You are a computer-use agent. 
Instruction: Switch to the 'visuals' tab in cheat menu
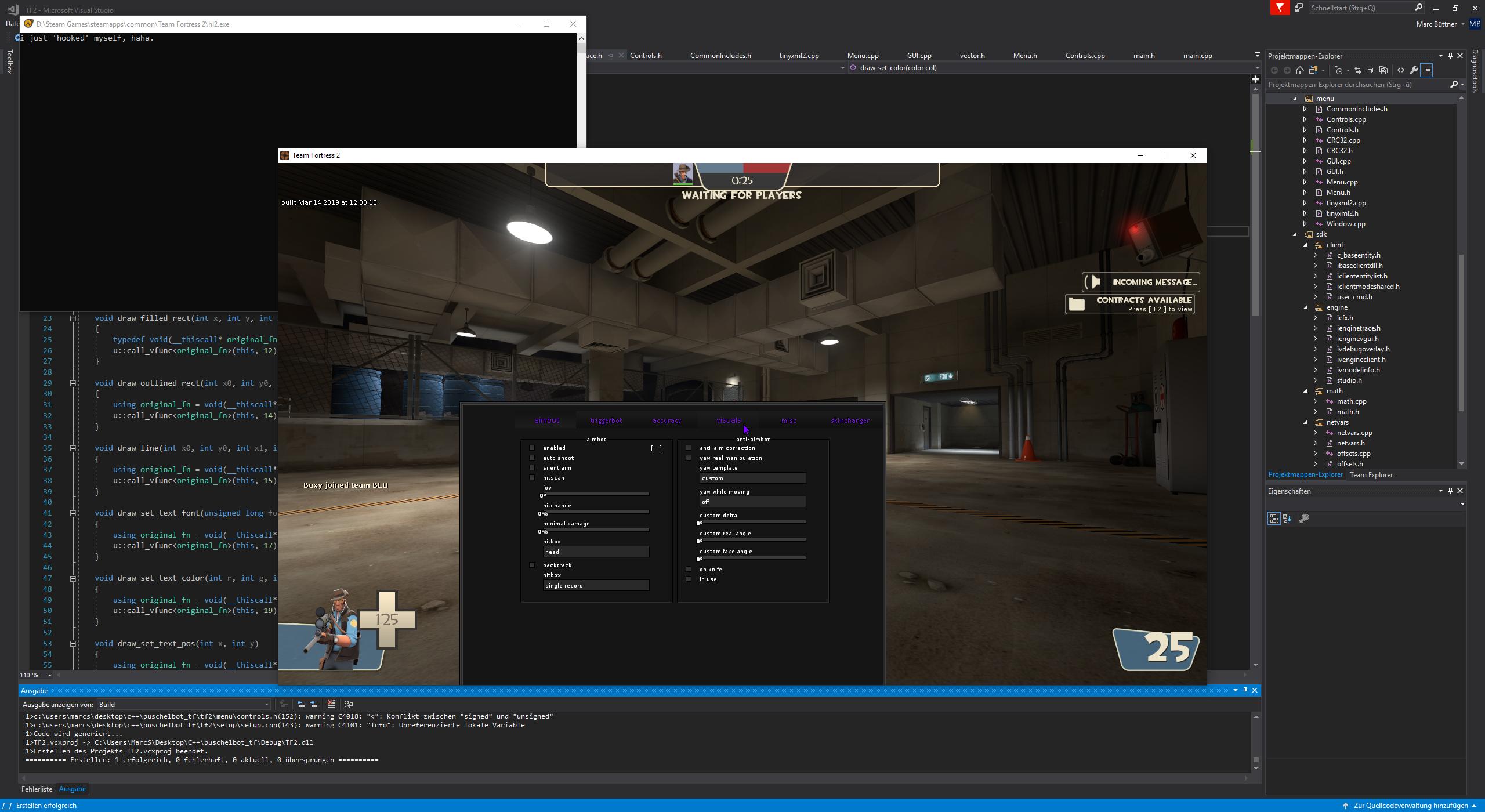click(729, 420)
